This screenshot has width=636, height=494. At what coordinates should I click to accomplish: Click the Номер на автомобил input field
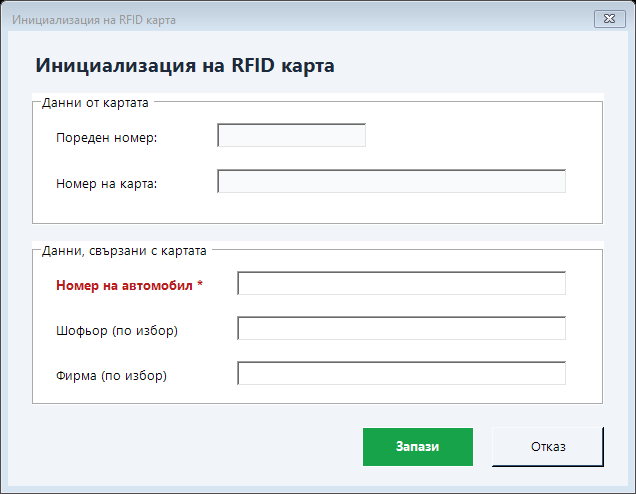point(402,283)
